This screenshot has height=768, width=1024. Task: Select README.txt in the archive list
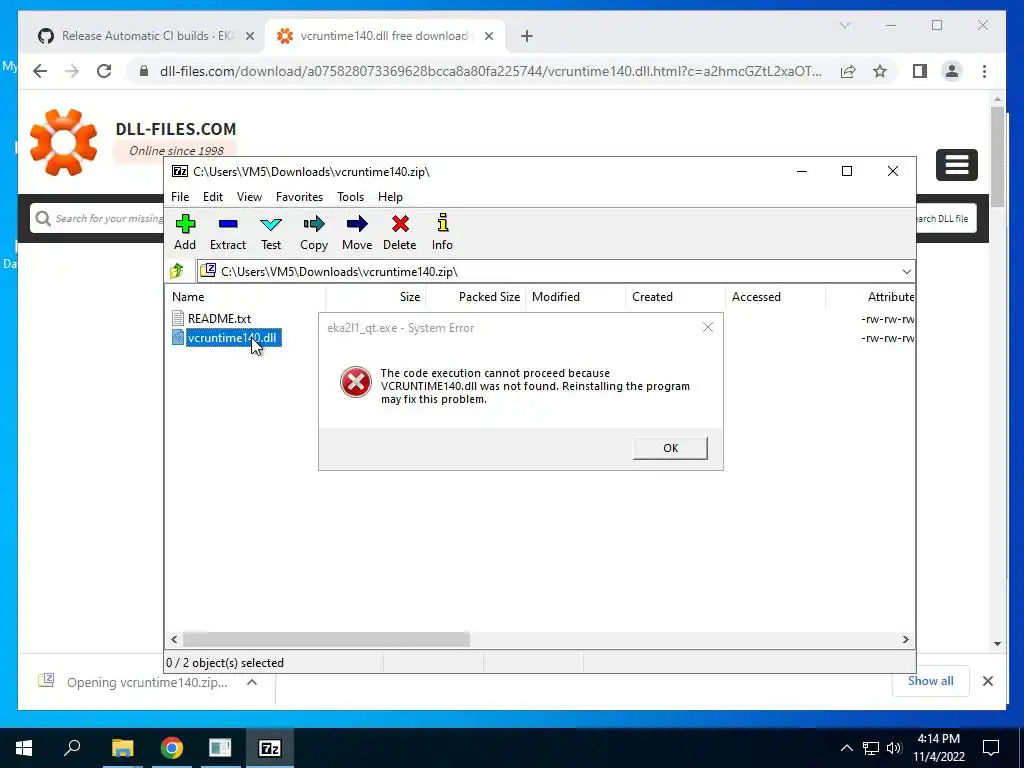click(219, 319)
